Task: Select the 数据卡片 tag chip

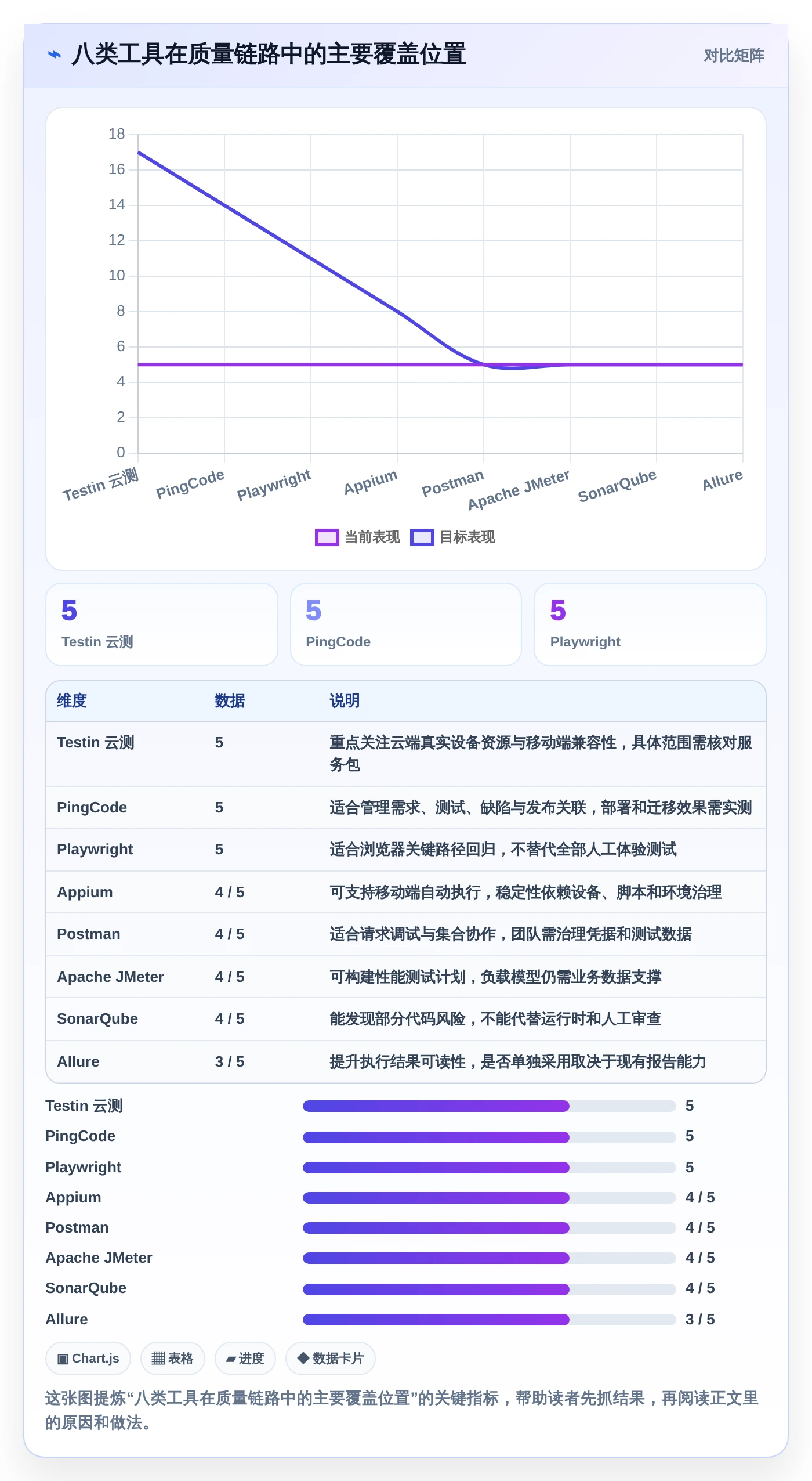Action: click(330, 1359)
